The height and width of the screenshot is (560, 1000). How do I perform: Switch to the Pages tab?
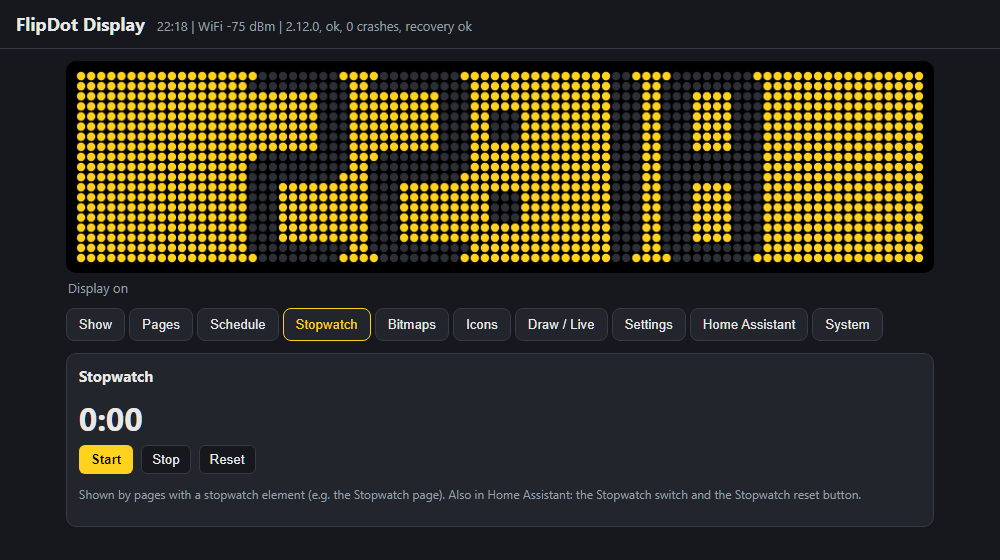click(x=161, y=324)
